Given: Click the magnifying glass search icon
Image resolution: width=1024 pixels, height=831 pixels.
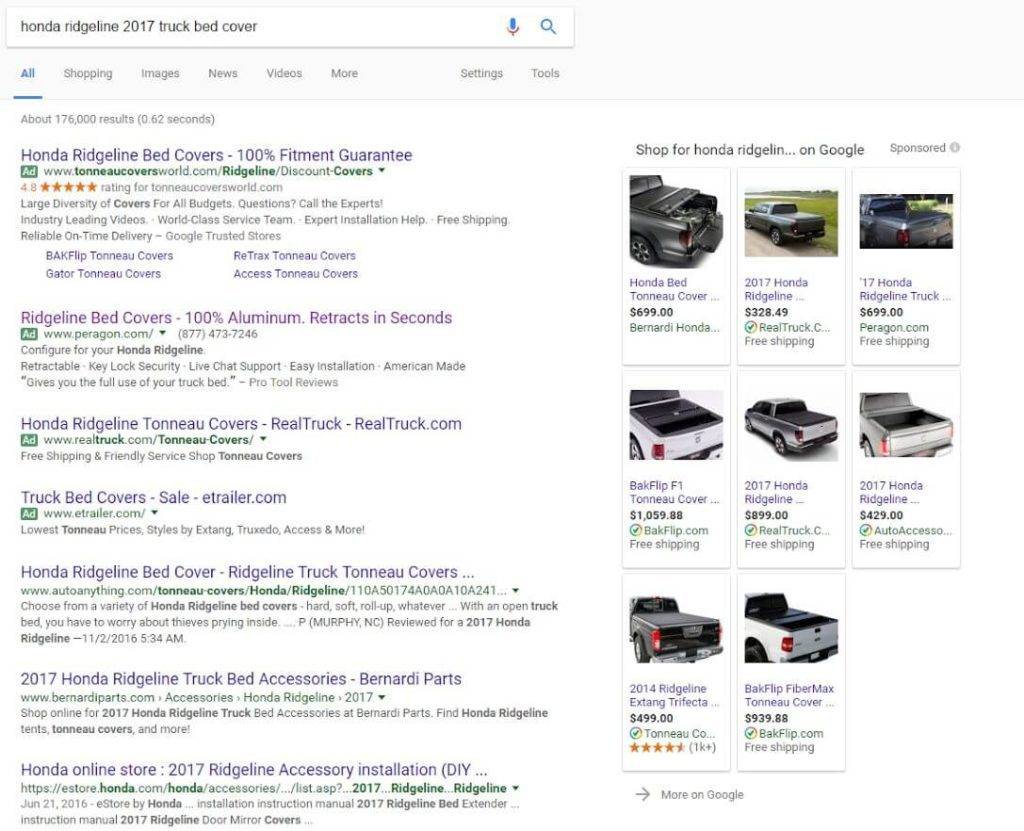Looking at the screenshot, I should tap(548, 26).
